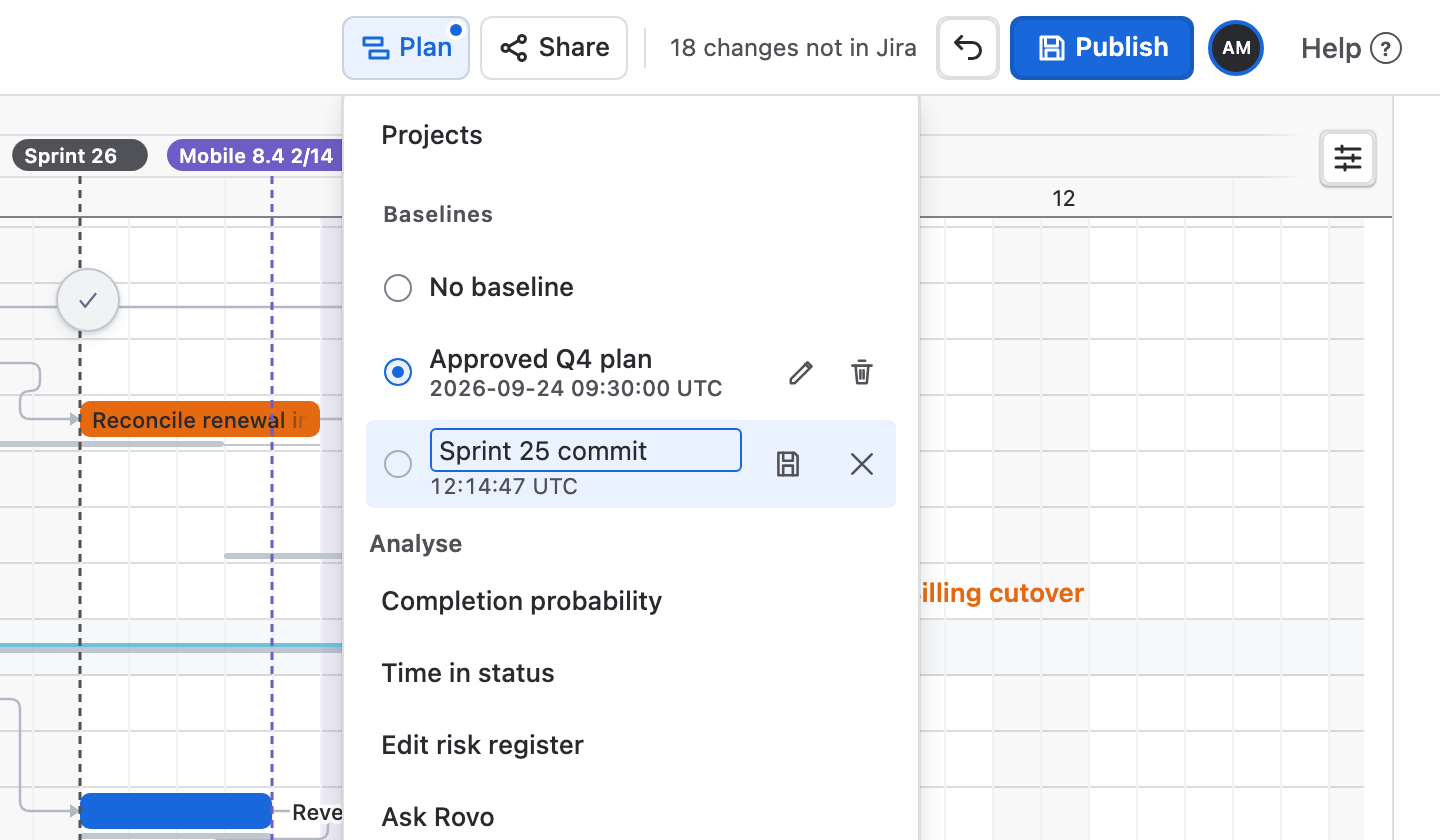Select the Approved Q4 plan baseline radio
This screenshot has width=1440, height=840.
click(398, 372)
